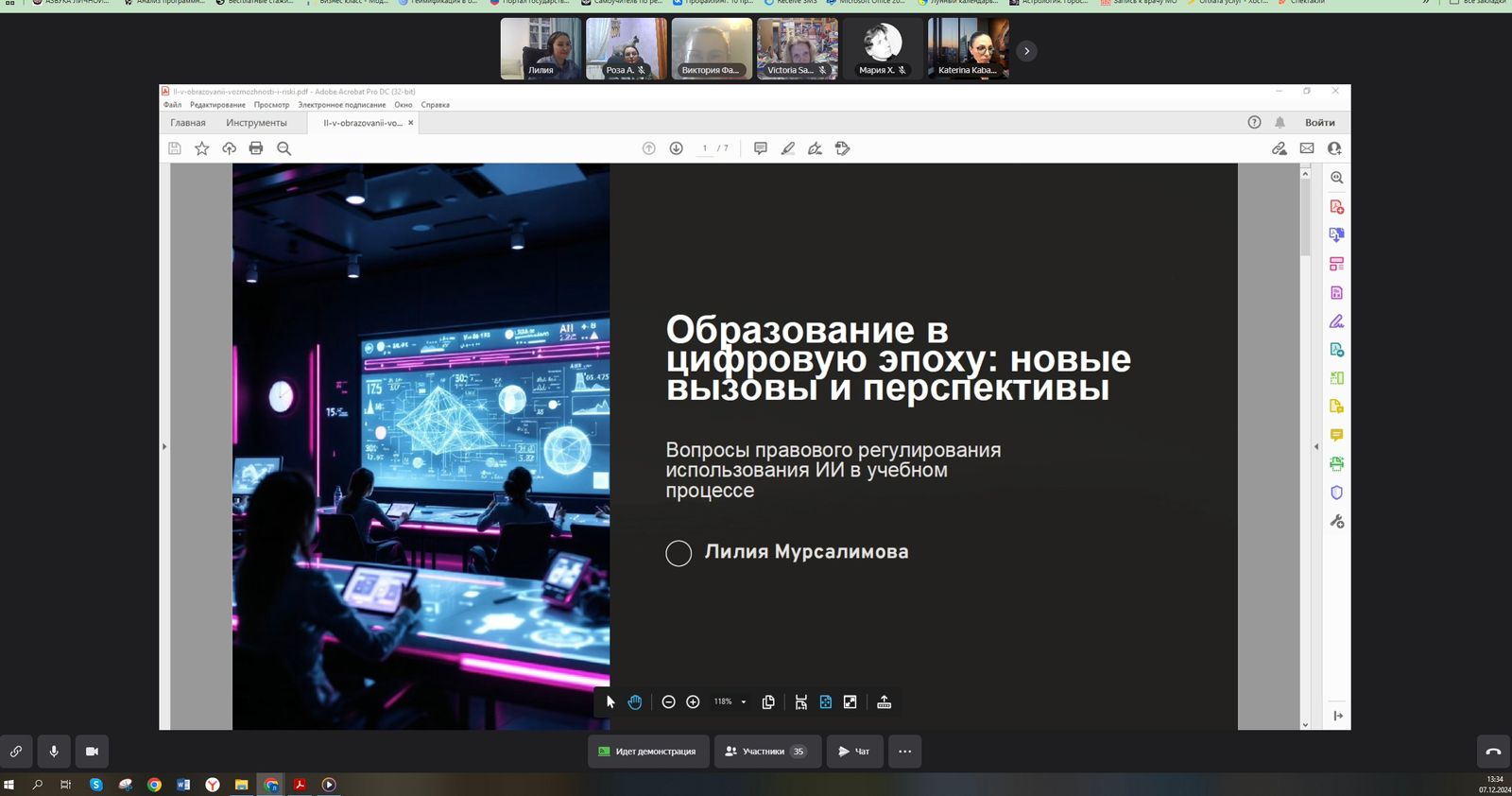The image size is (1512, 796).
Task: Open the three dots more options
Action: pyautogui.click(x=904, y=752)
